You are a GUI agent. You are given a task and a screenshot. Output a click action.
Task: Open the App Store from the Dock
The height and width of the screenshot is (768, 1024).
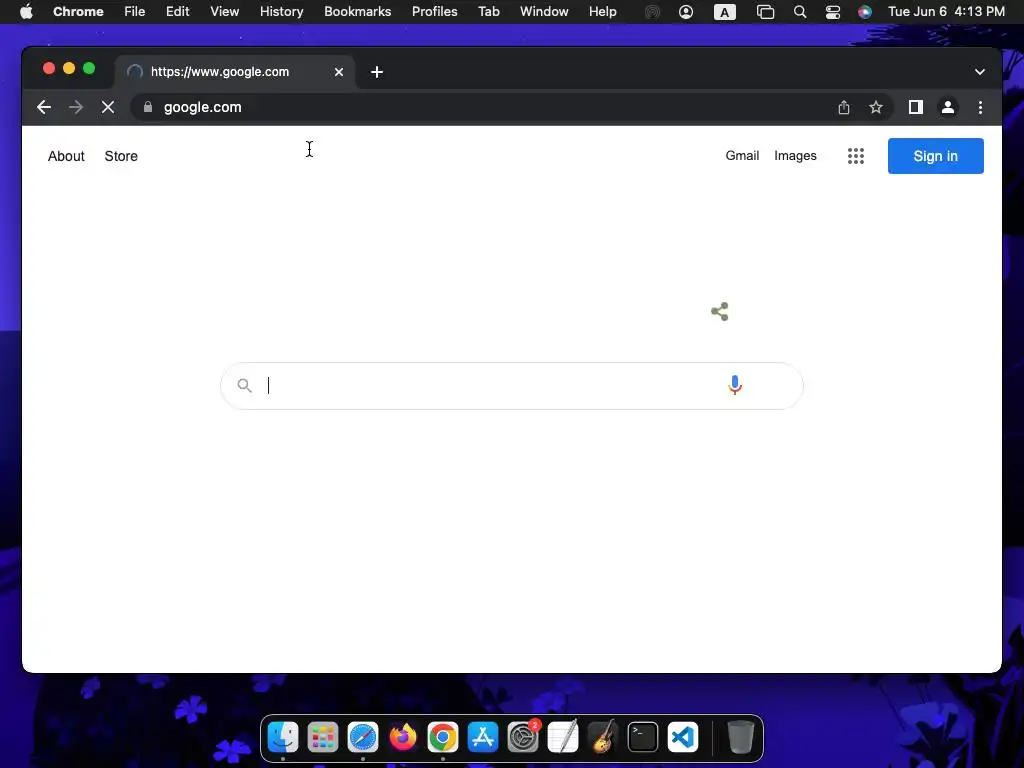coord(483,737)
